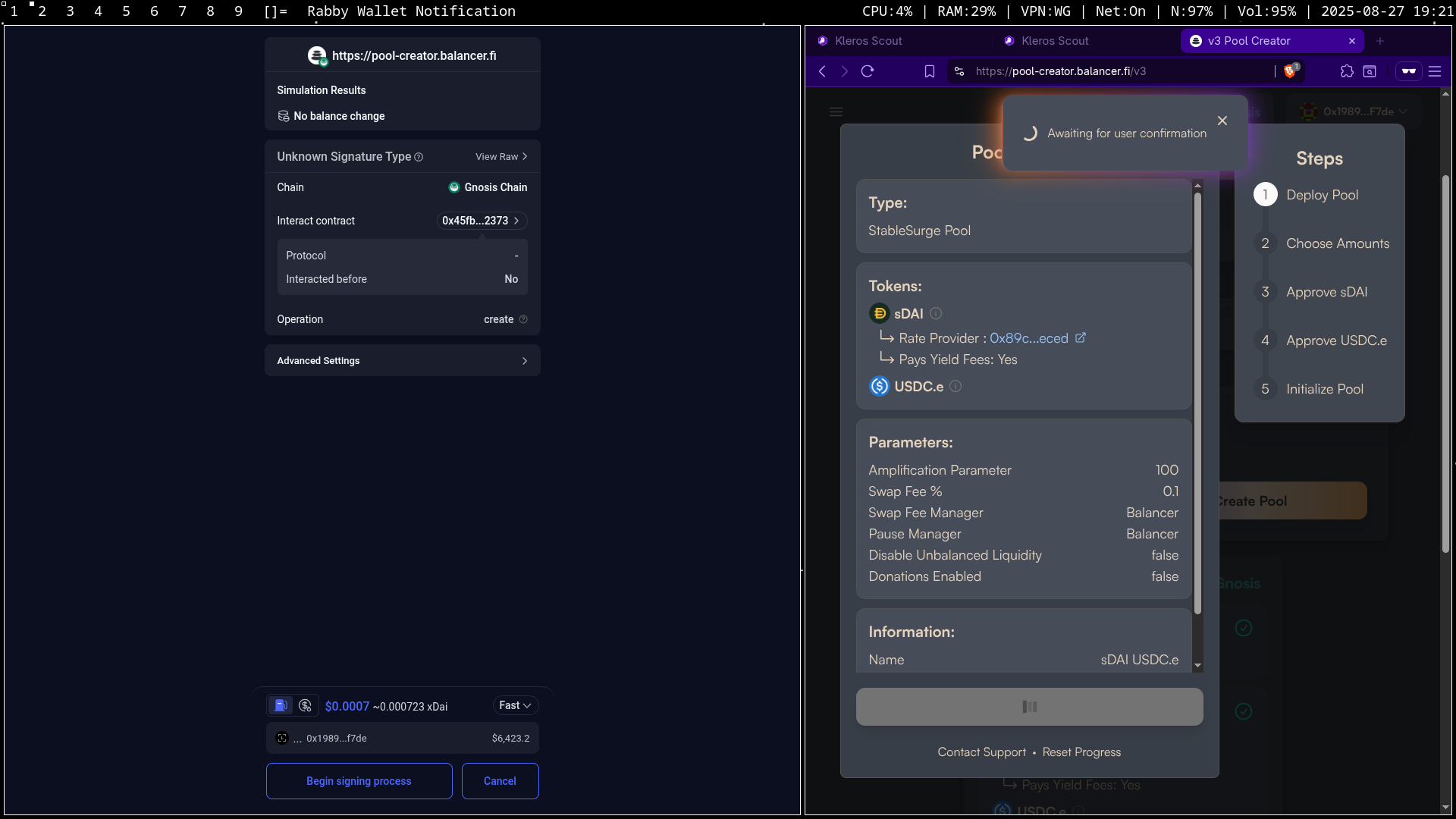1456x819 pixels.
Task: Click the No balance change icon
Action: click(x=284, y=116)
